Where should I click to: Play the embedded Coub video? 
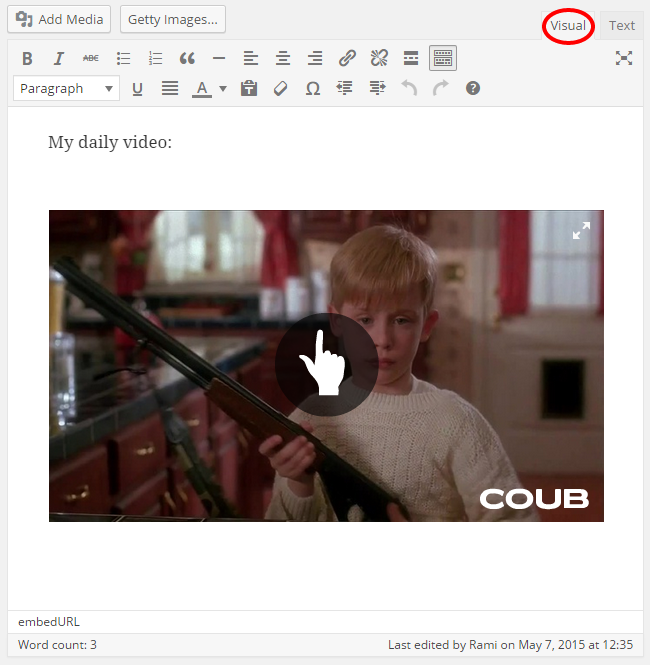pyautogui.click(x=326, y=365)
